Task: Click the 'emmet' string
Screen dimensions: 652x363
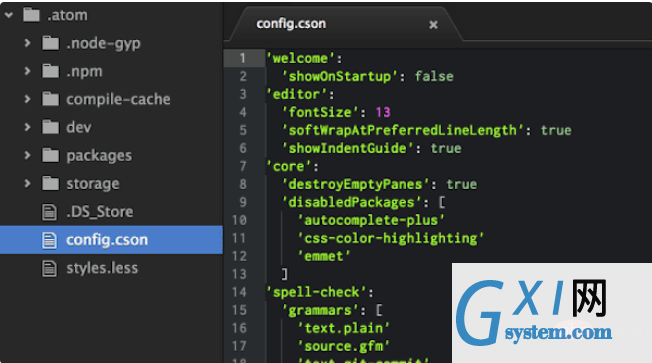Action: tap(324, 256)
